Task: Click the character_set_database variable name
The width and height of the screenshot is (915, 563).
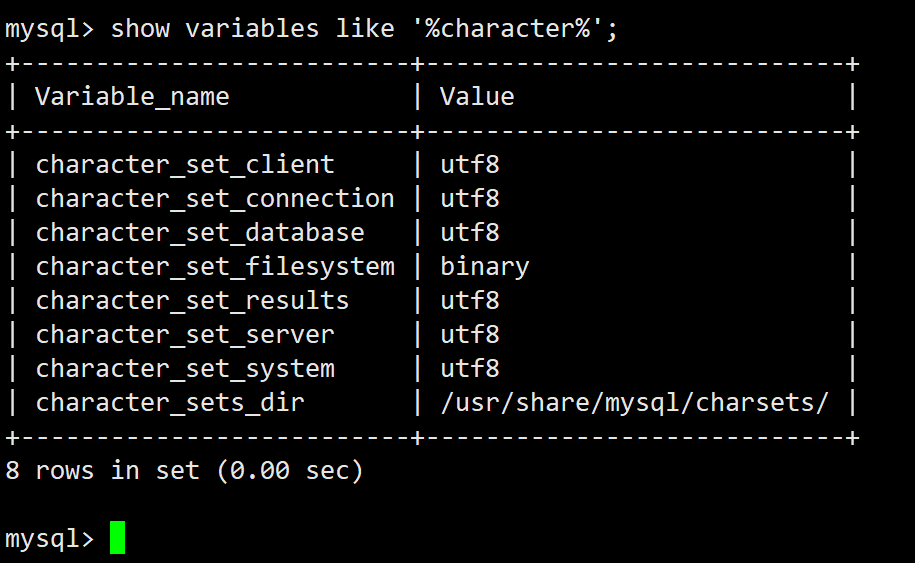Action: (x=200, y=233)
